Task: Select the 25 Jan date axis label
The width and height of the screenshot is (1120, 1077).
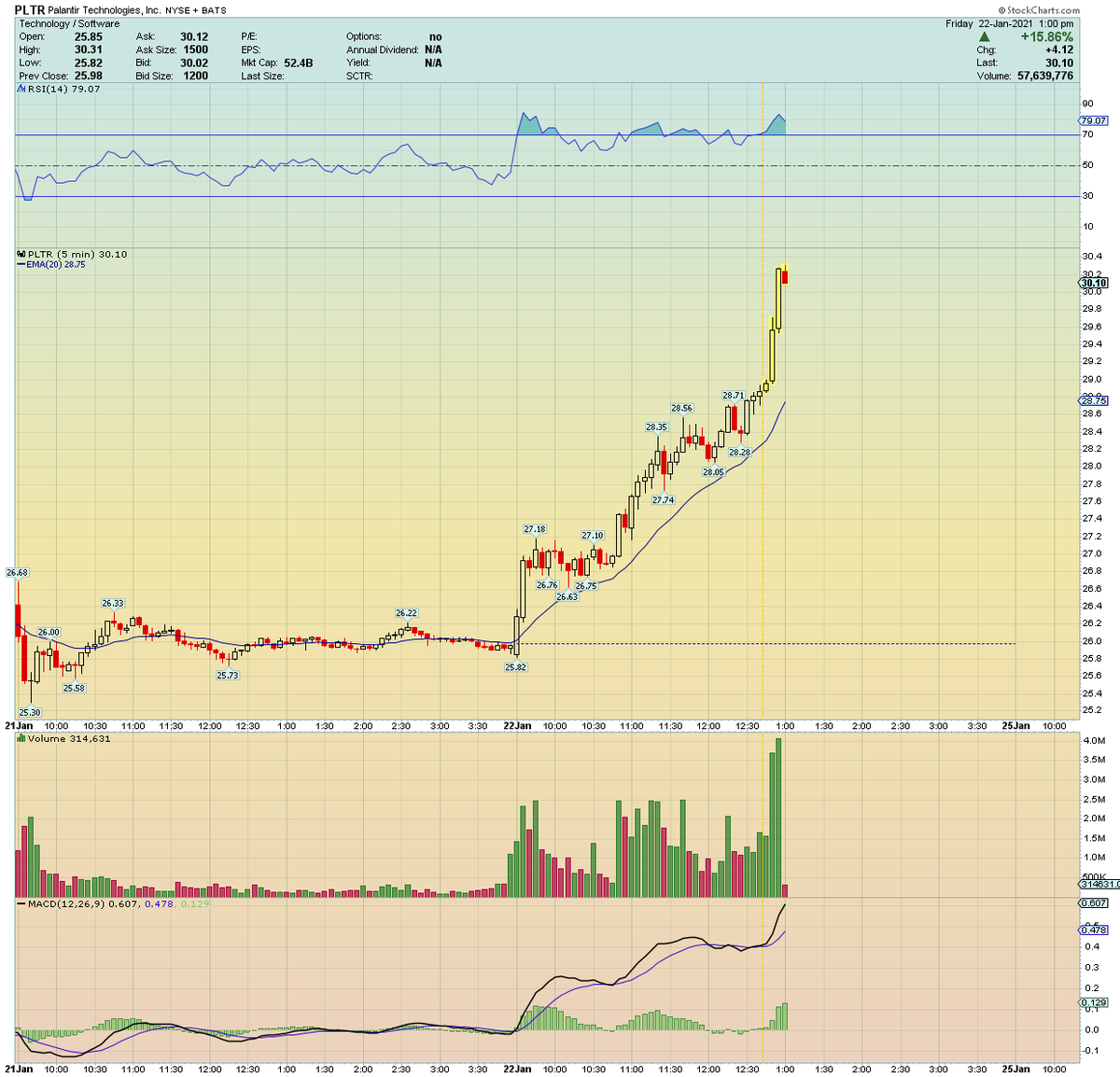Action: (x=1016, y=724)
